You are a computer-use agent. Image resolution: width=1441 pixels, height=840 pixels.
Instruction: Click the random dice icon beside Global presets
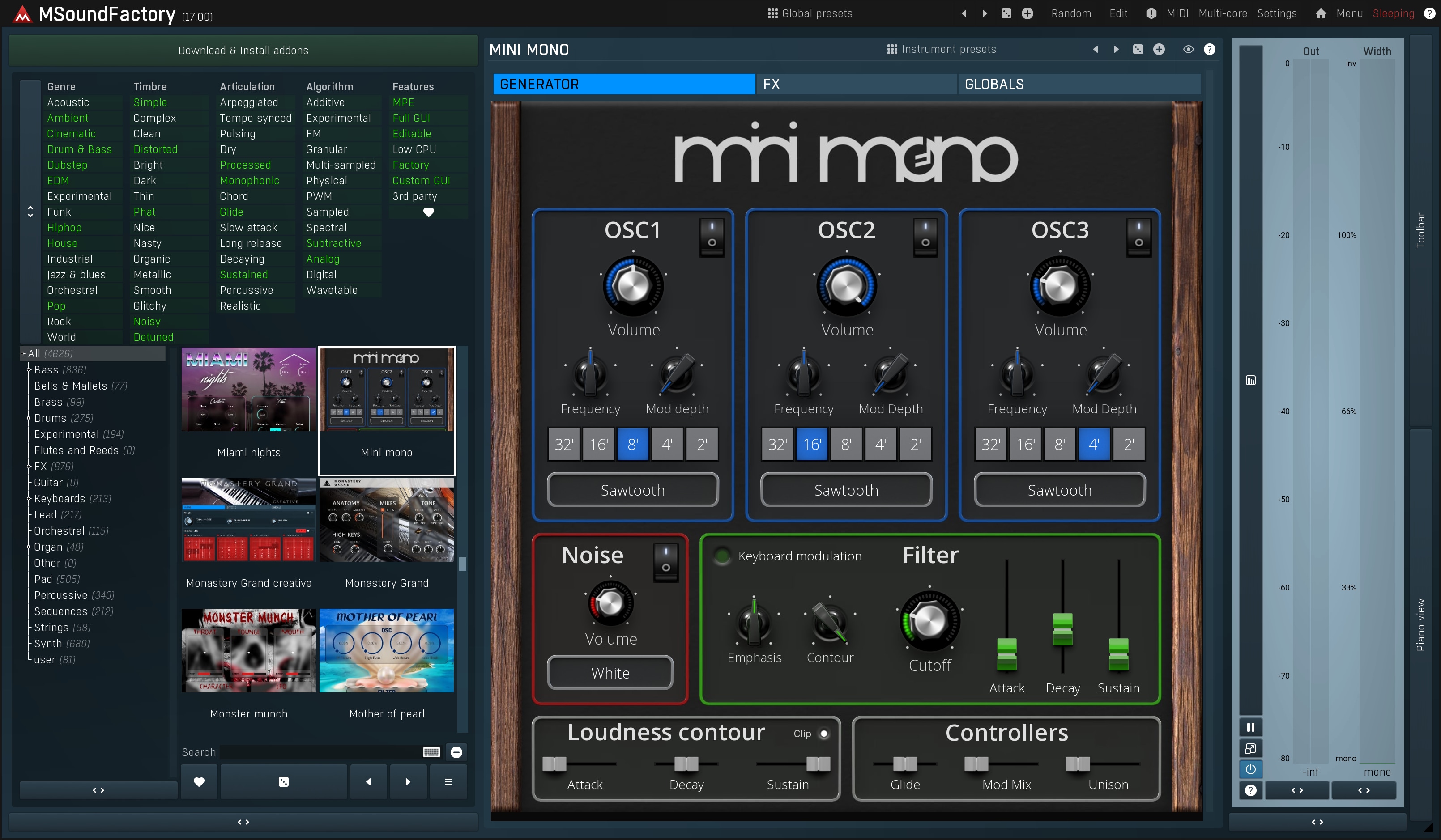(x=1006, y=14)
